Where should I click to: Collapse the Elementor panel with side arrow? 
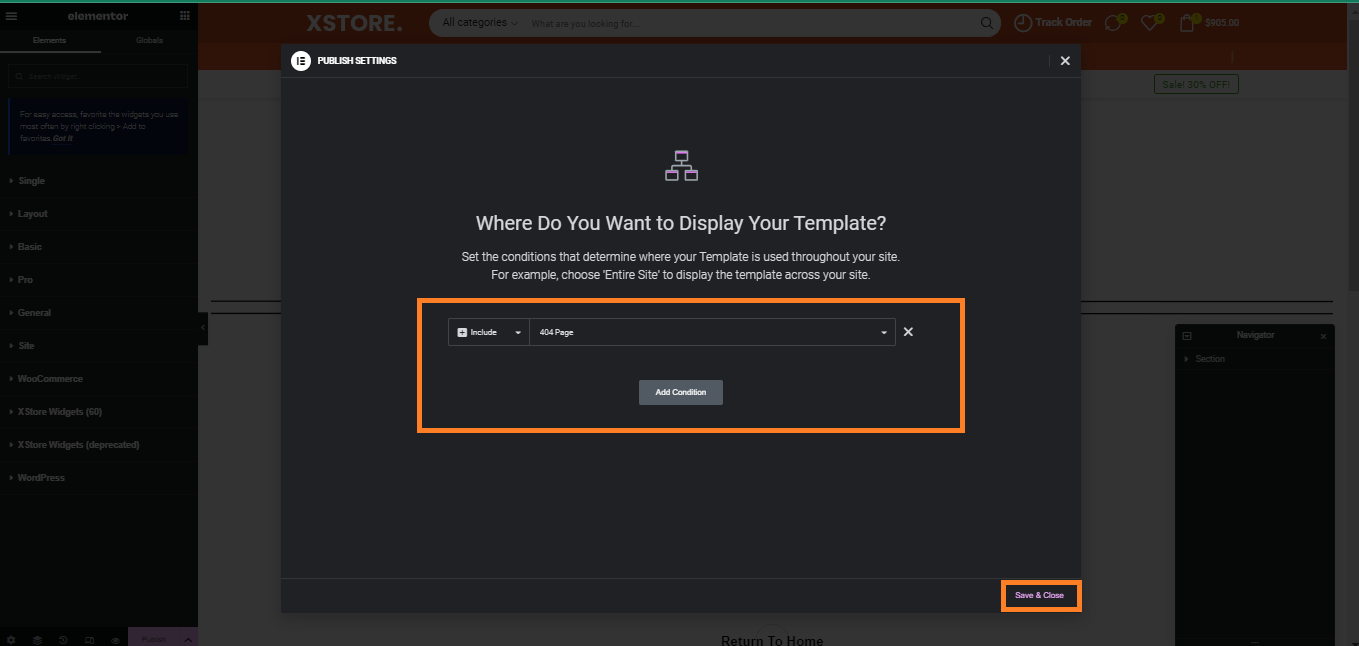[x=203, y=328]
